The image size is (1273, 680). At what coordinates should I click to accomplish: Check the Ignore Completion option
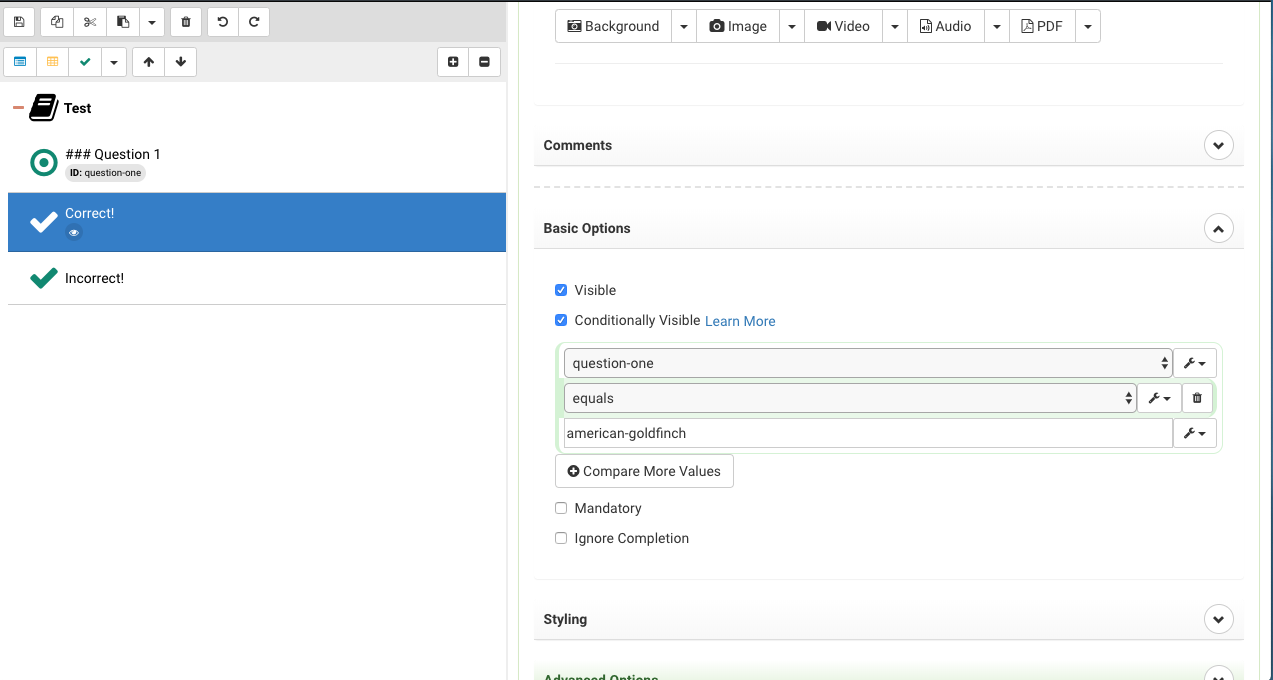(561, 538)
